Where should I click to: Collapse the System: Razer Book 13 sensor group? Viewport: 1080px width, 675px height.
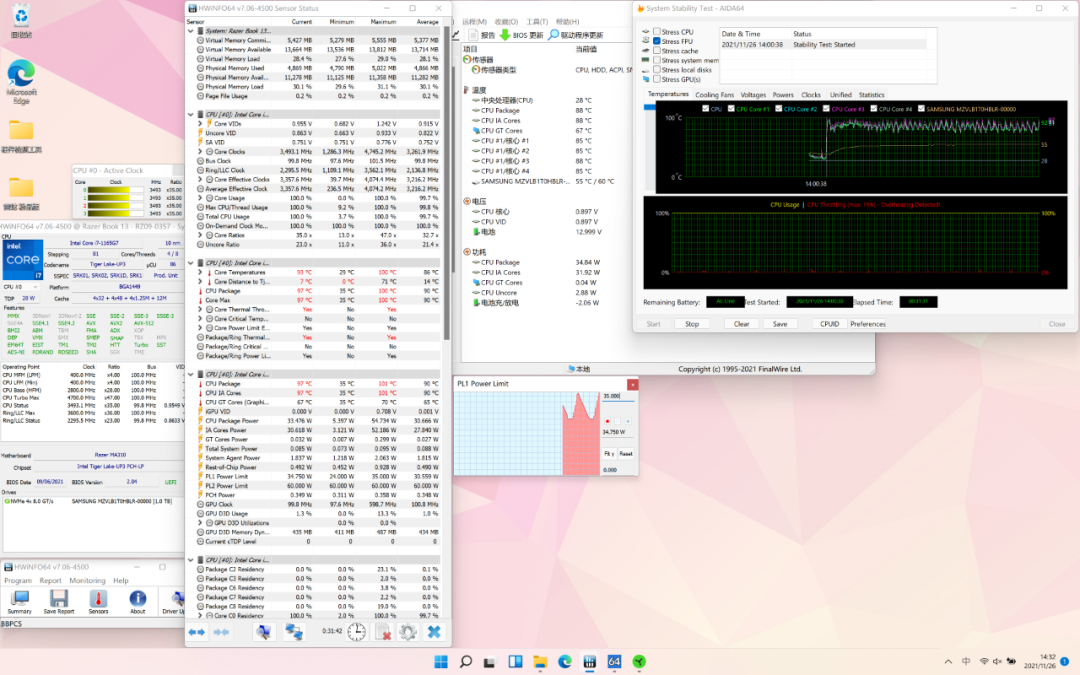click(192, 31)
